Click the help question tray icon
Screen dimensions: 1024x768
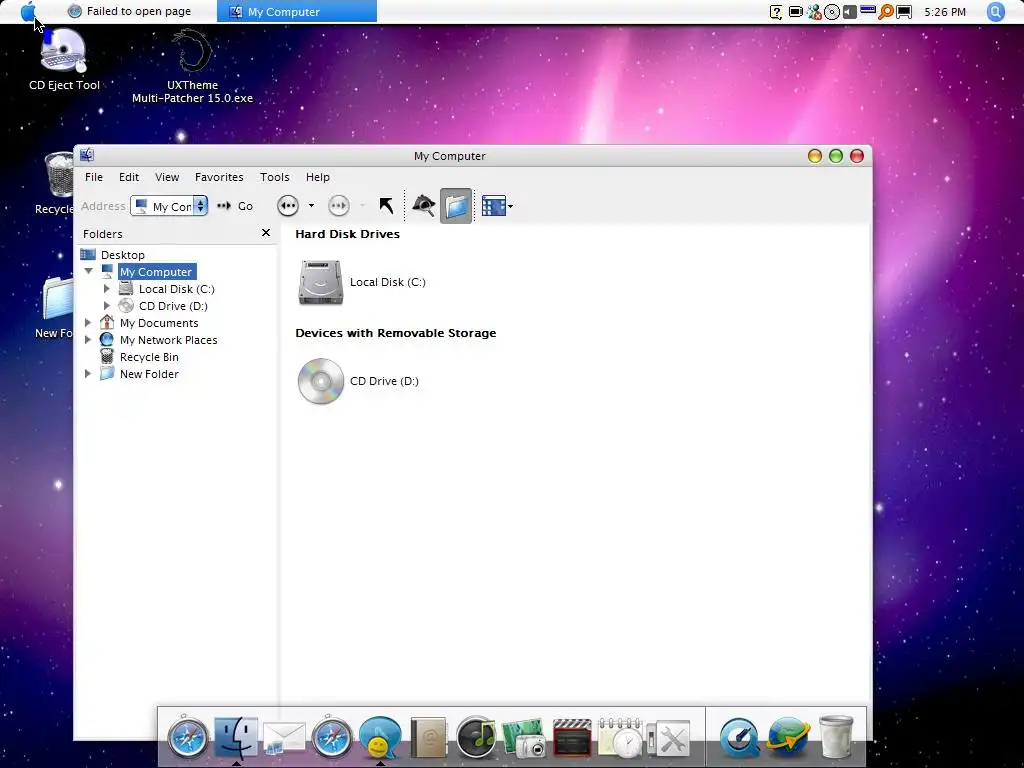(x=776, y=12)
